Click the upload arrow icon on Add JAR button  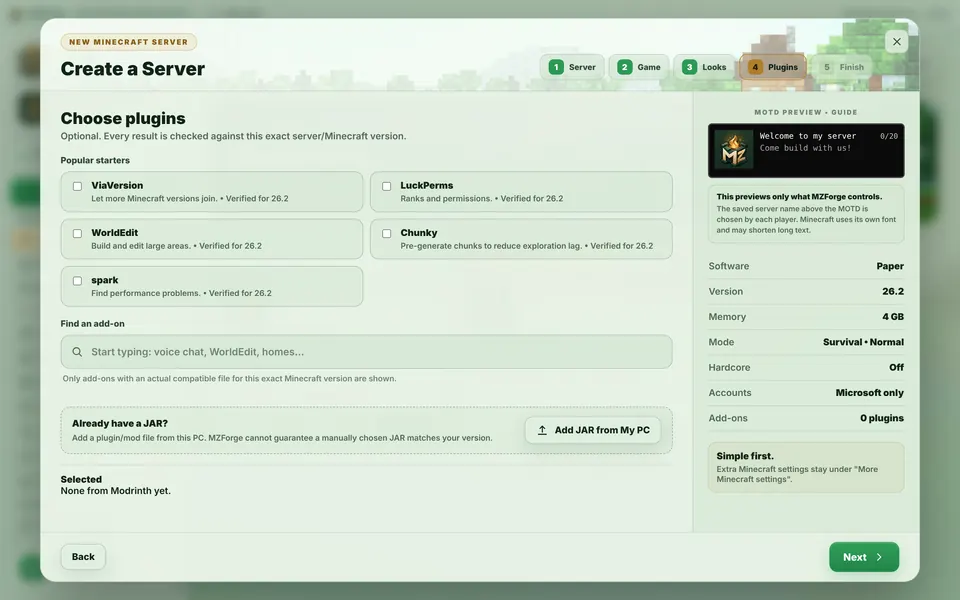(542, 430)
